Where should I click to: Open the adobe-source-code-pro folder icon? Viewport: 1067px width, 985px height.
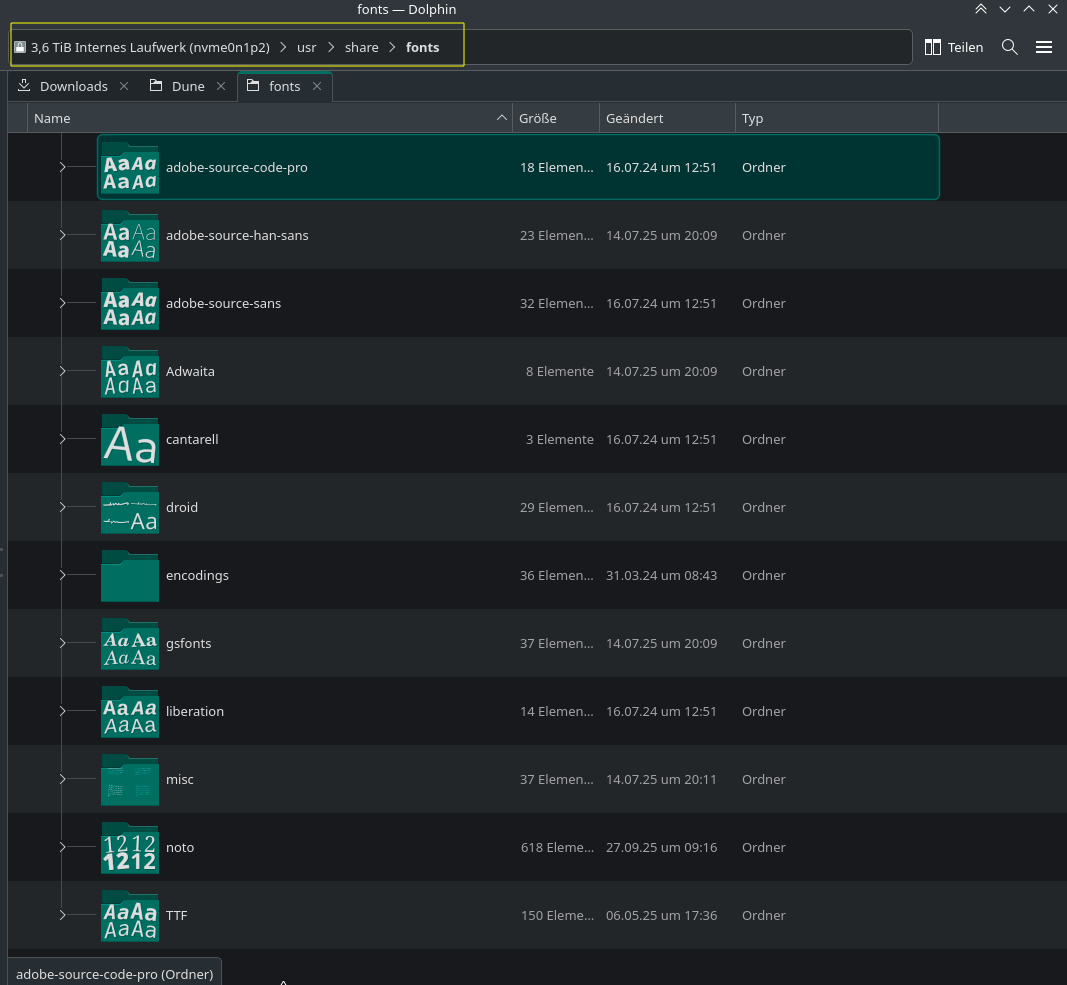pos(130,167)
